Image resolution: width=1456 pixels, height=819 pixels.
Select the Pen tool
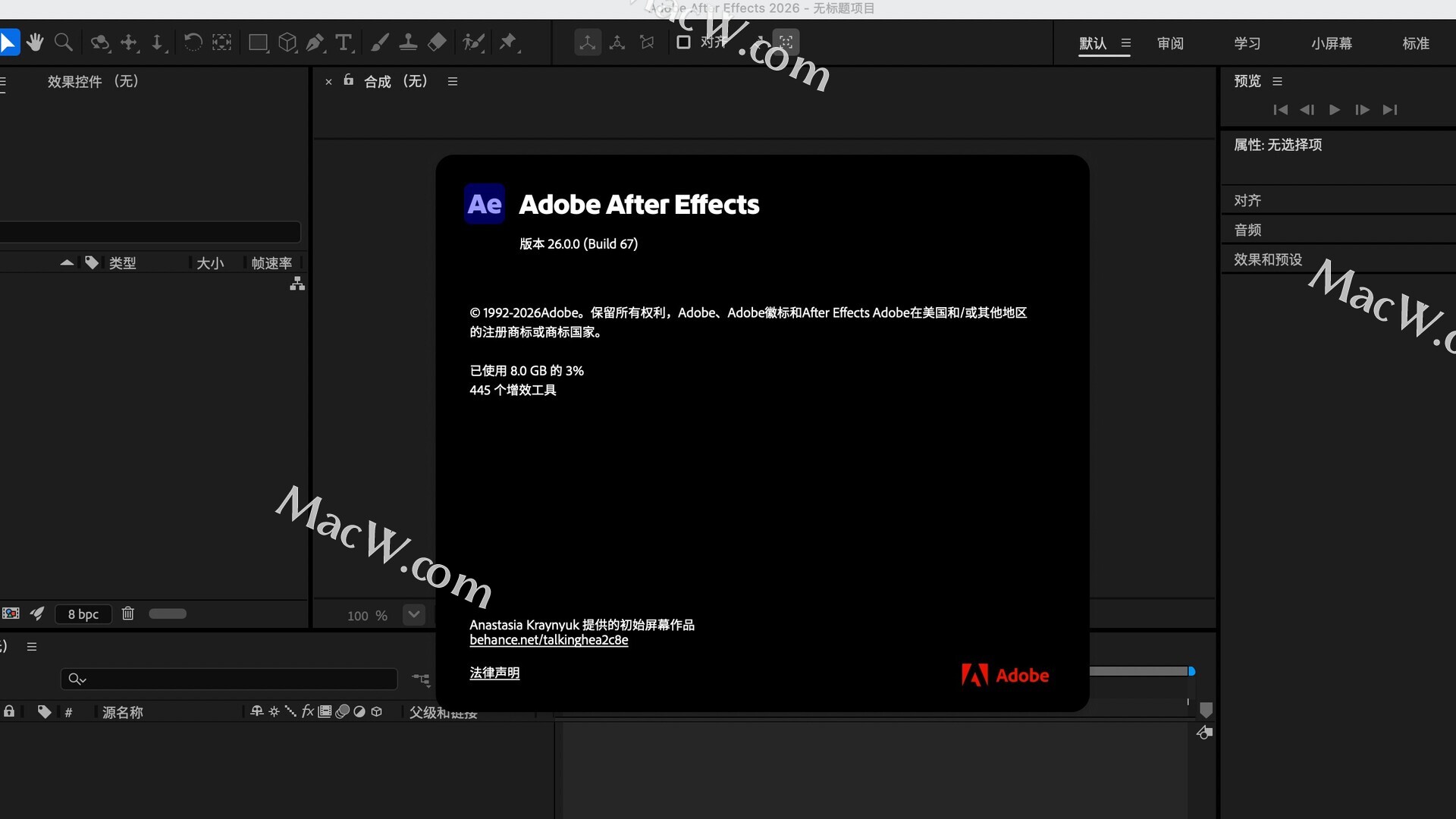[315, 42]
